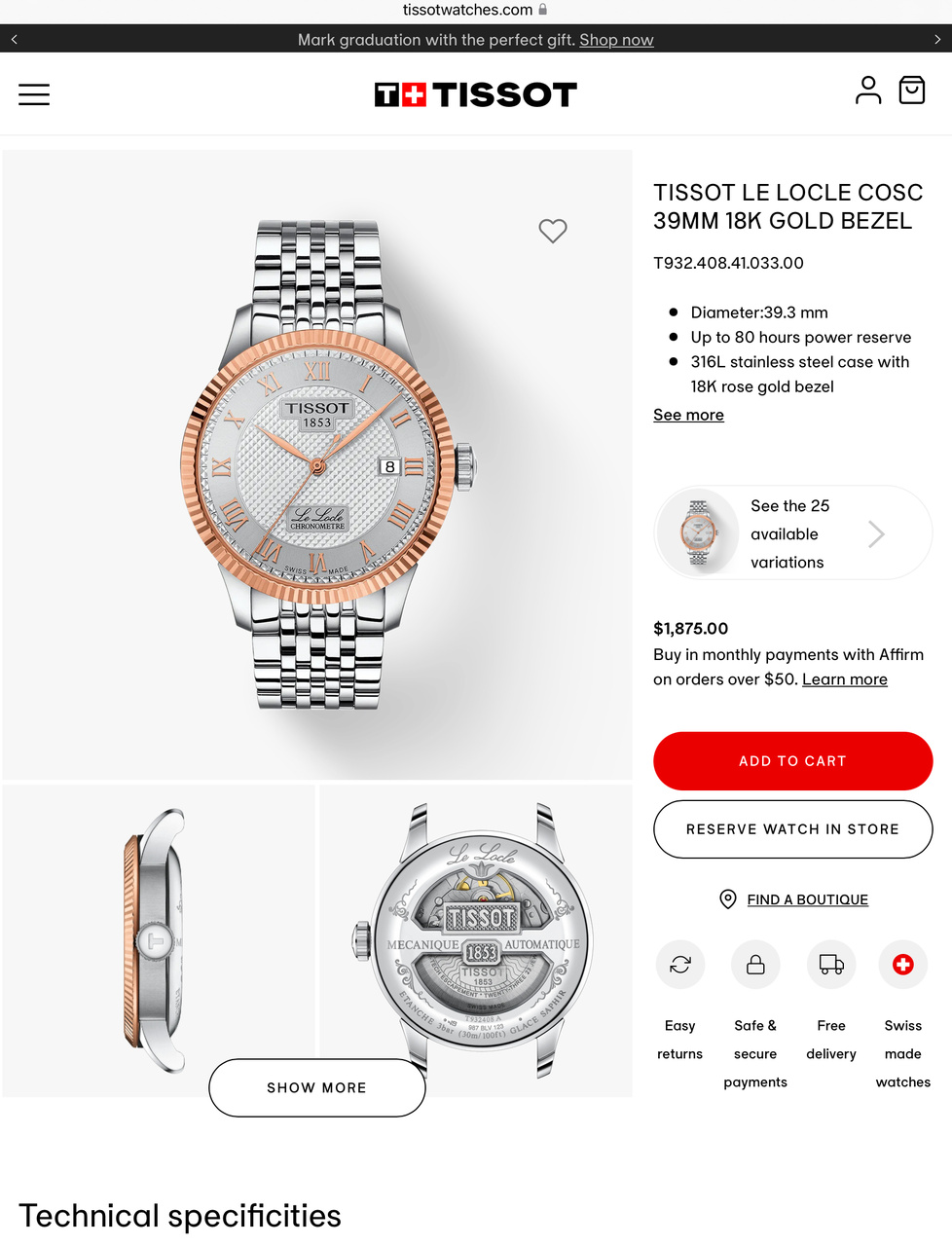Show the previous banner message arrow
The height and width of the screenshot is (1246, 952).
coord(15,40)
